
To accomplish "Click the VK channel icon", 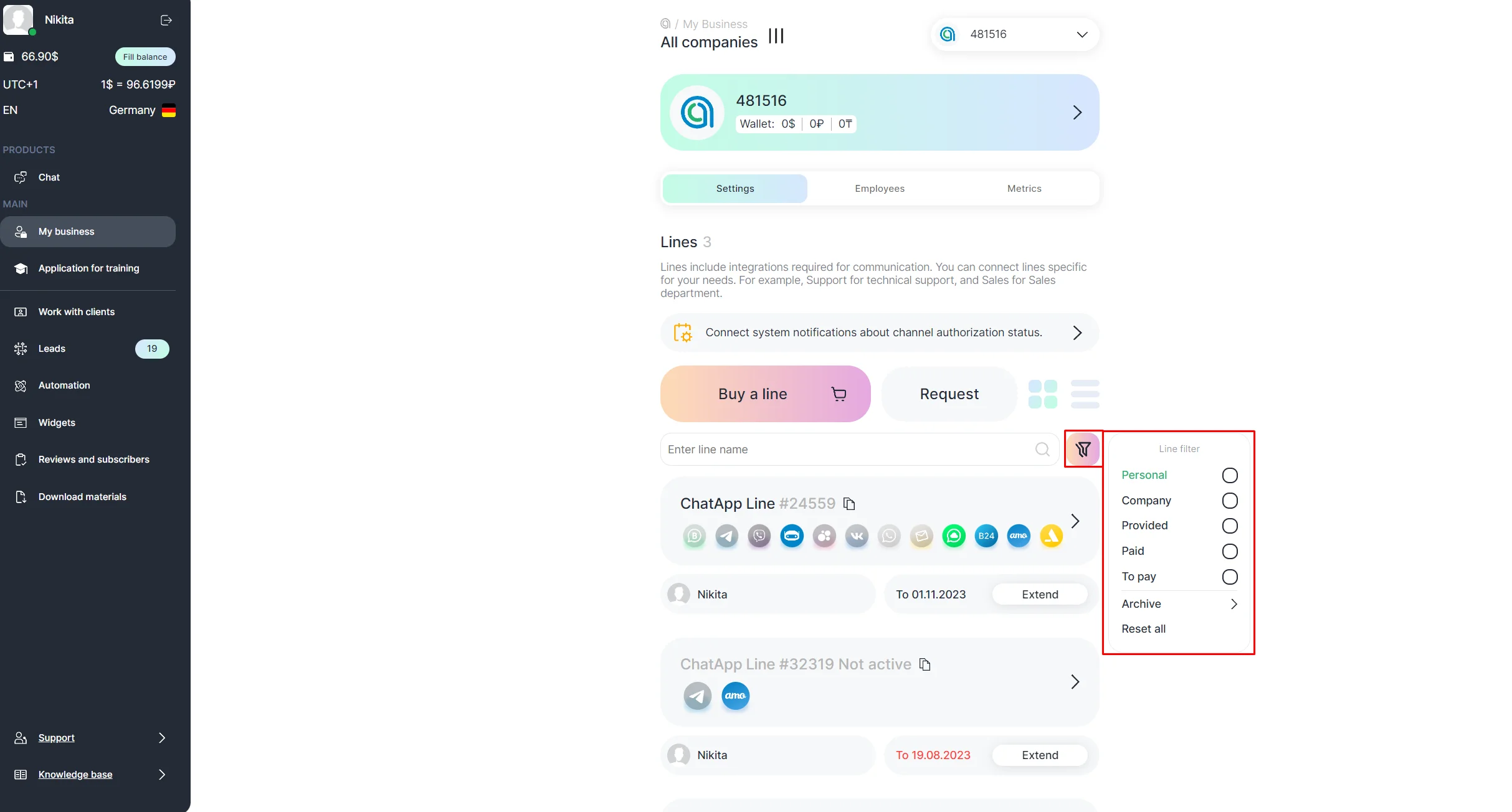I will (857, 536).
